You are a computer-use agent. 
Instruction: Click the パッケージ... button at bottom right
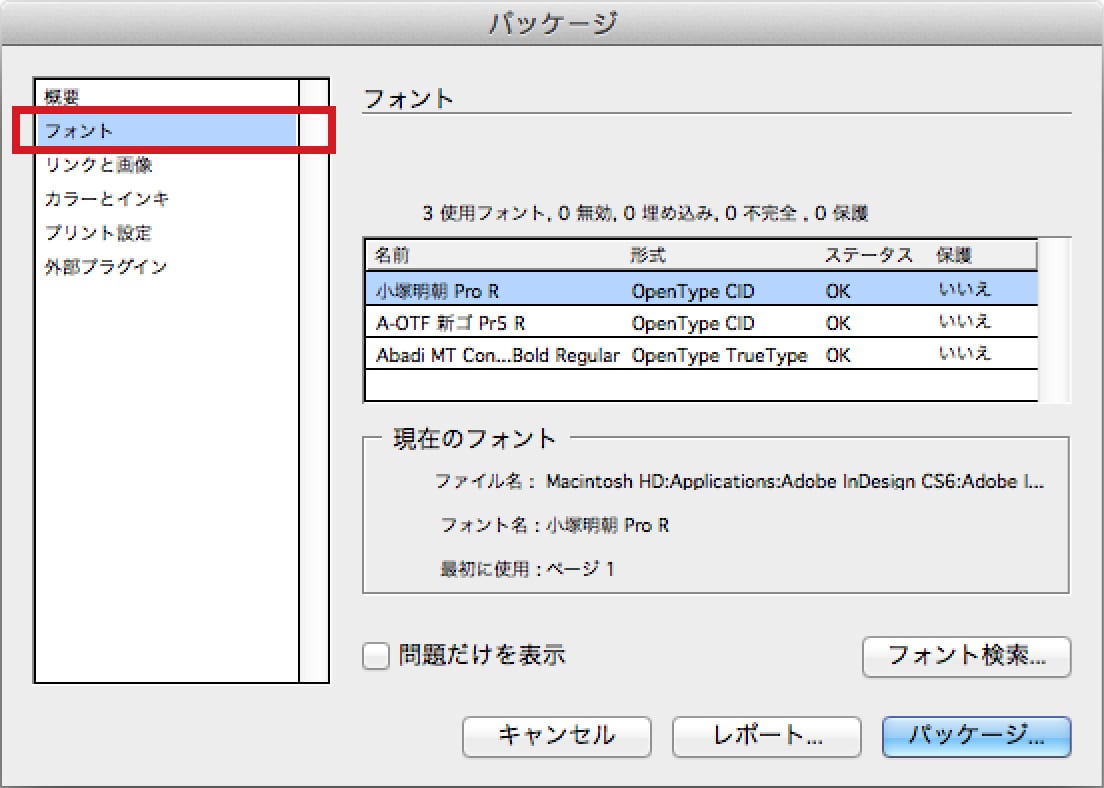[976, 737]
